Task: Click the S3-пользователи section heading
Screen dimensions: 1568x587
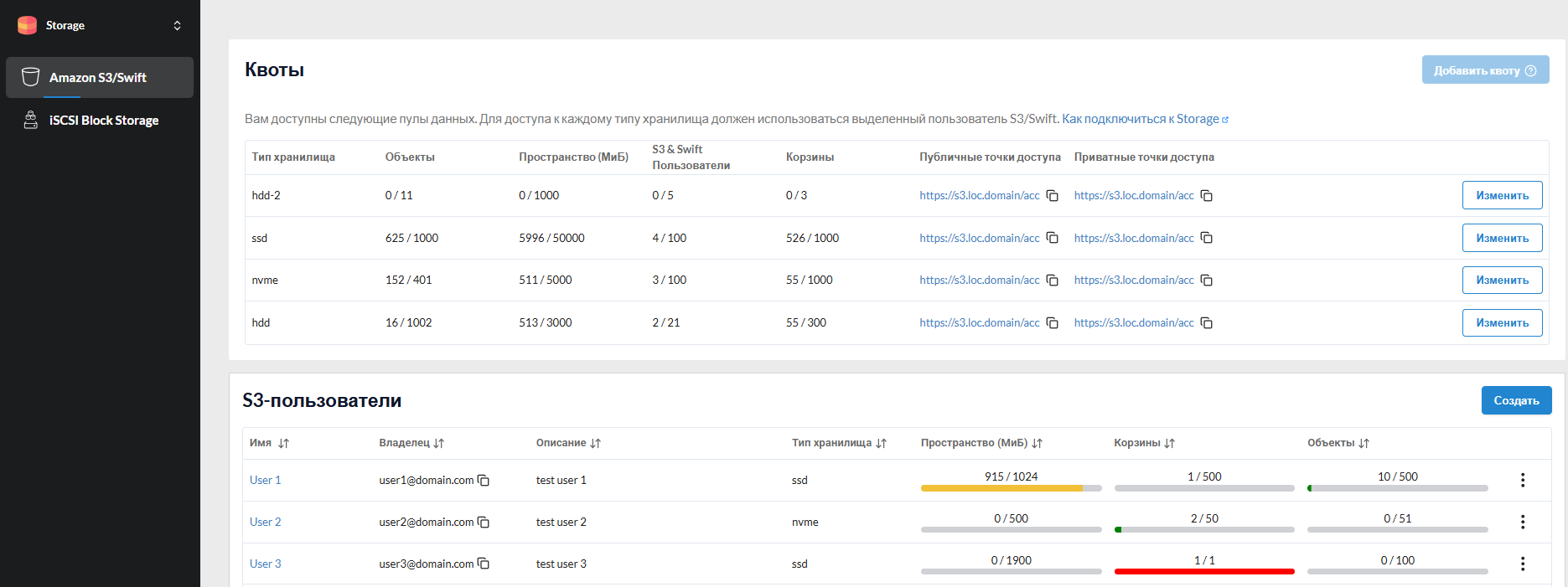Action: coord(322,400)
